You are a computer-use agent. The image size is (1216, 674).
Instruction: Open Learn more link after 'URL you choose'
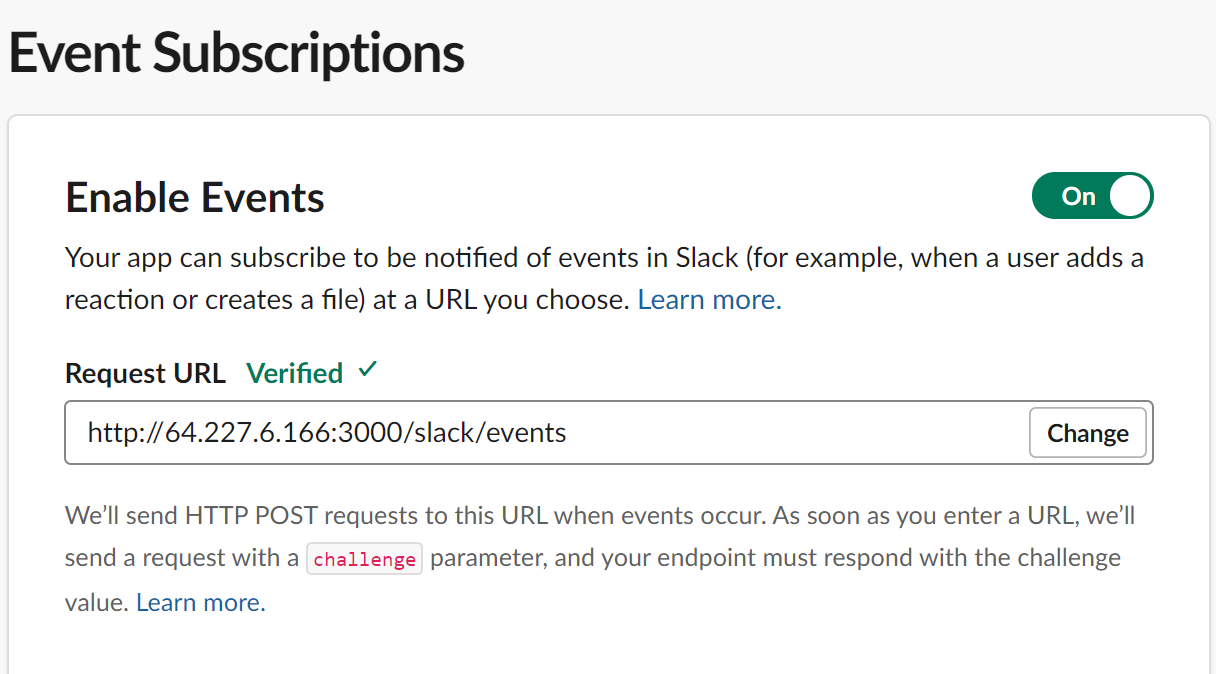pyautogui.click(x=709, y=300)
